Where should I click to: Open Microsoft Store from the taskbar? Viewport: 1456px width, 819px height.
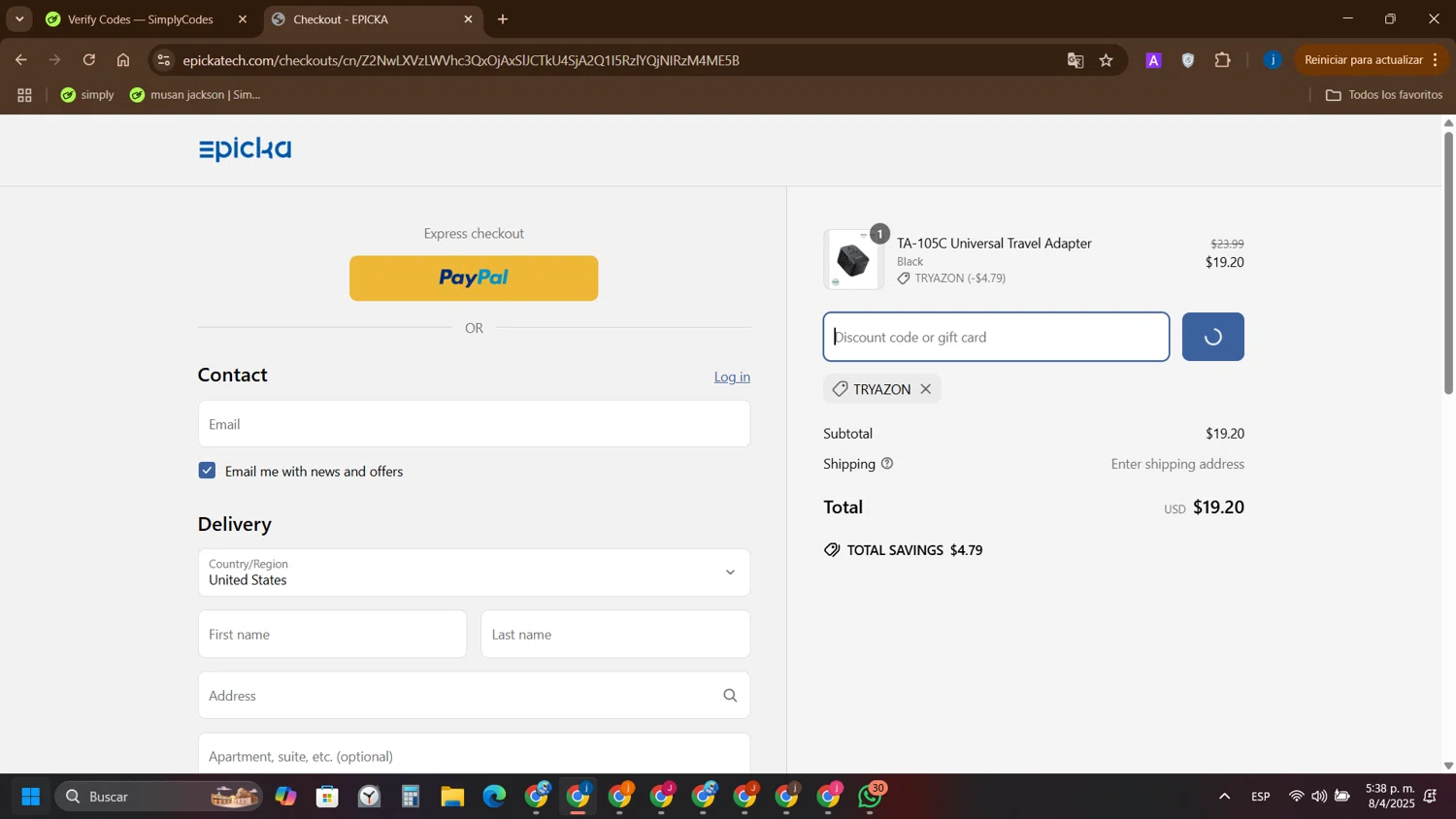click(327, 797)
